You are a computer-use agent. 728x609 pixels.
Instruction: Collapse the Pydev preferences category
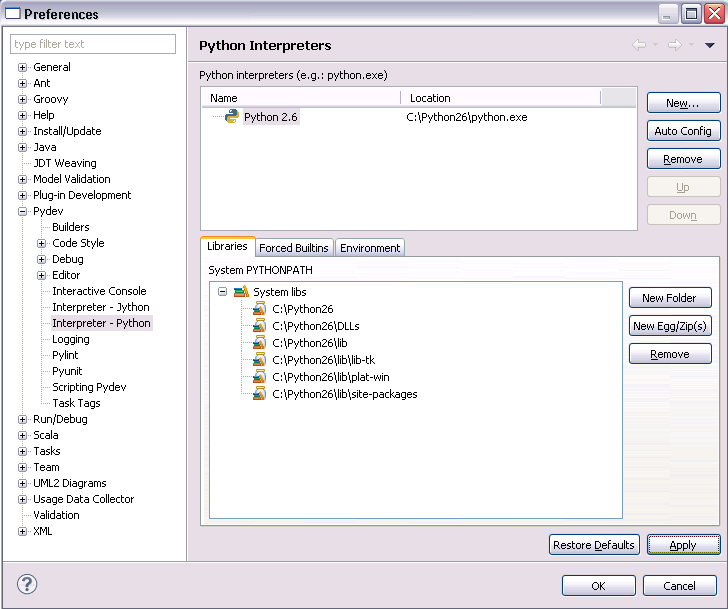(22, 211)
